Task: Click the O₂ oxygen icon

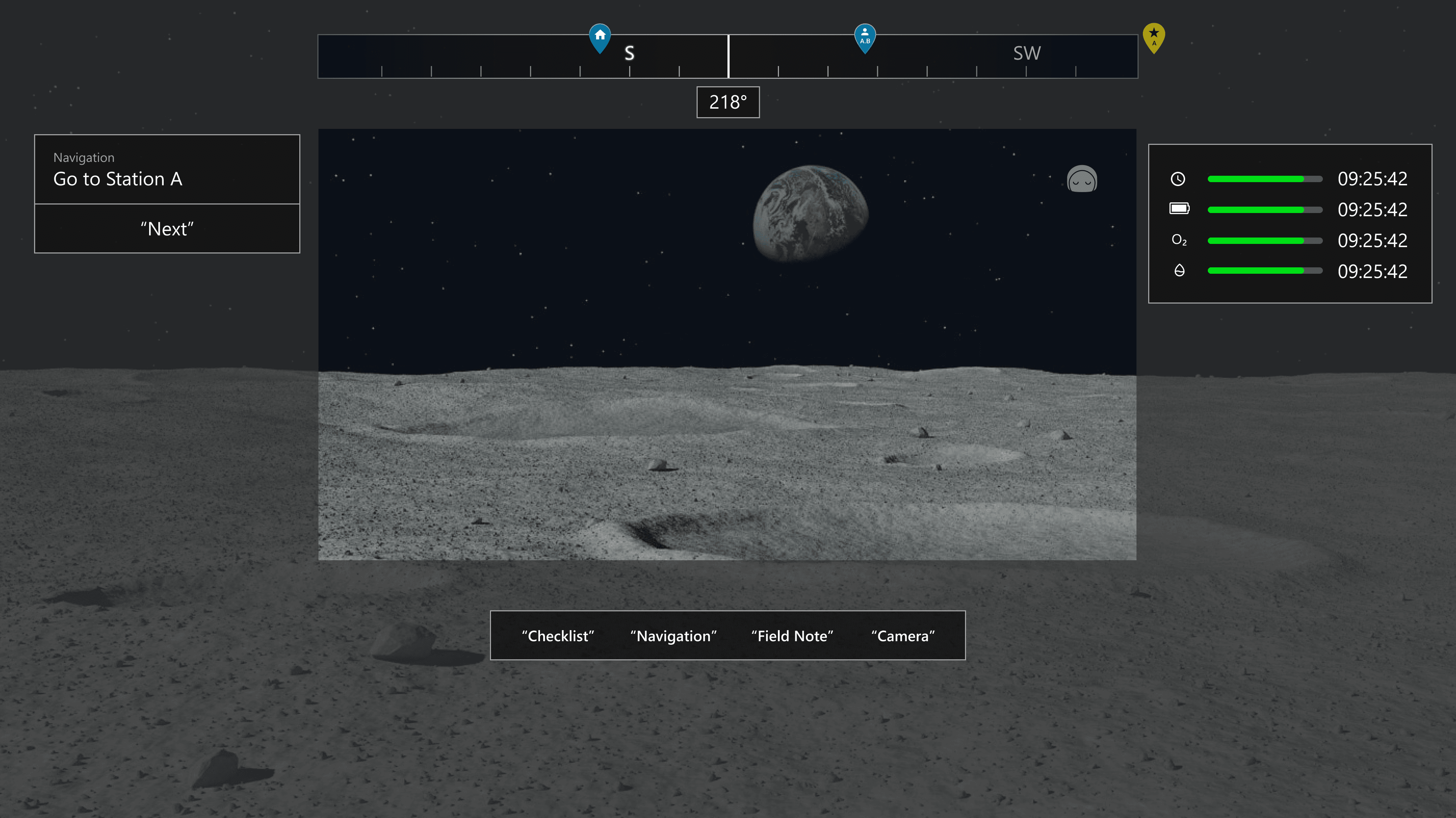Action: point(1179,240)
